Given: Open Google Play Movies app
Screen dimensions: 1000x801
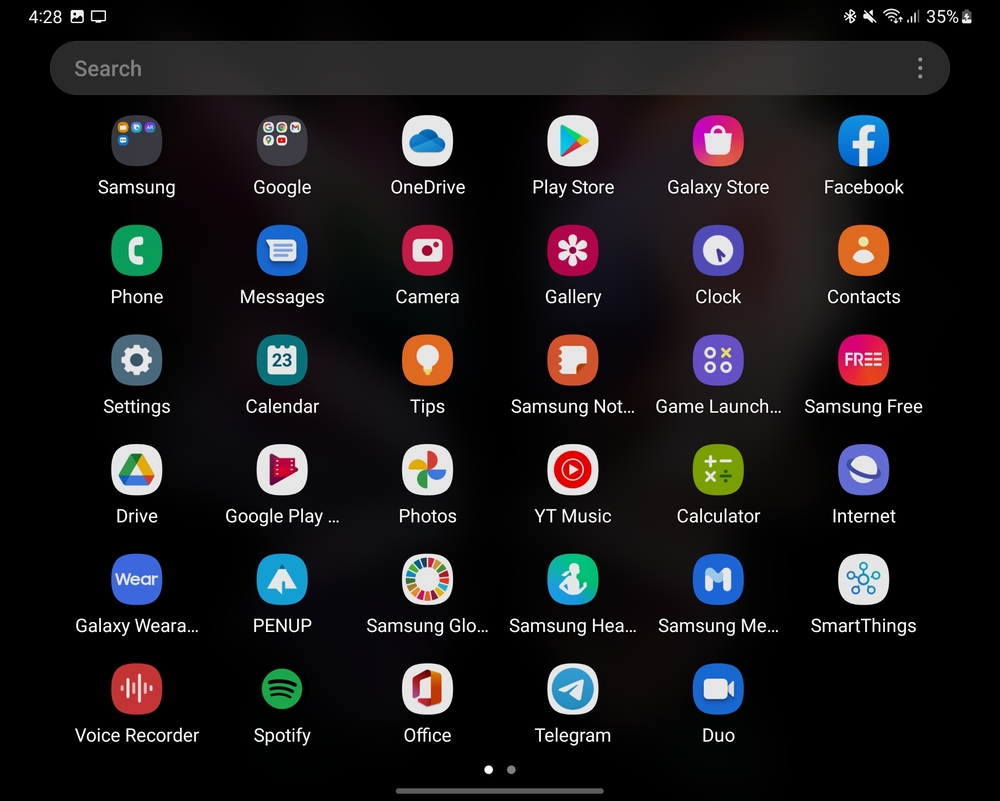Looking at the screenshot, I should 282,470.
